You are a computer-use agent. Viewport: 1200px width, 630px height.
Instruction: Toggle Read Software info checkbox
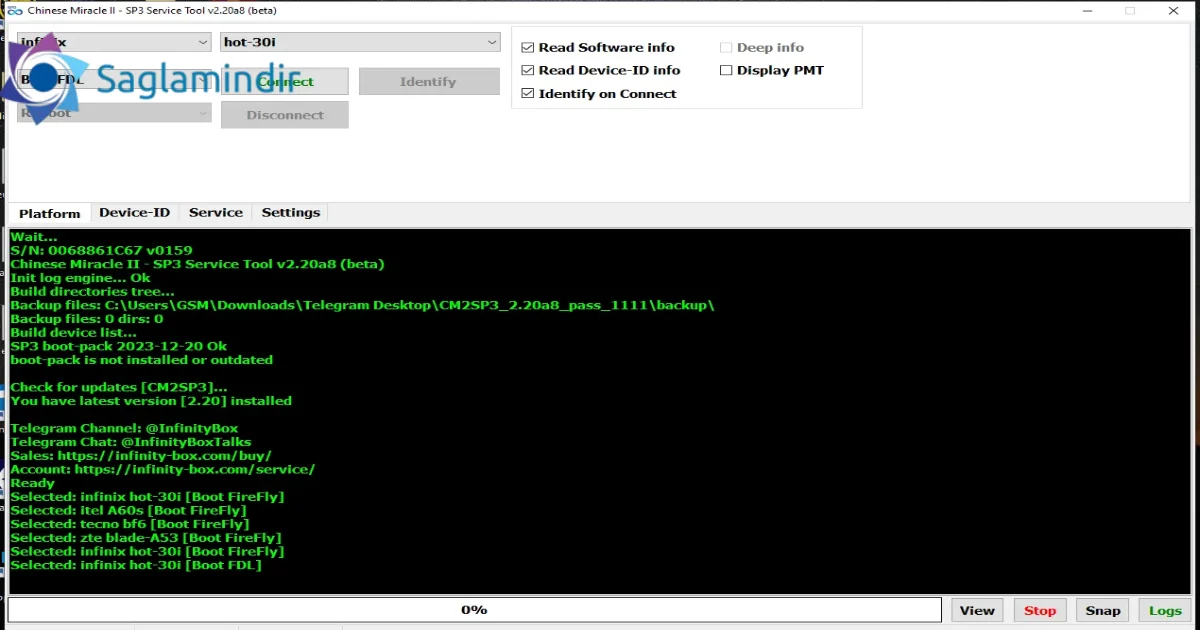[x=528, y=47]
